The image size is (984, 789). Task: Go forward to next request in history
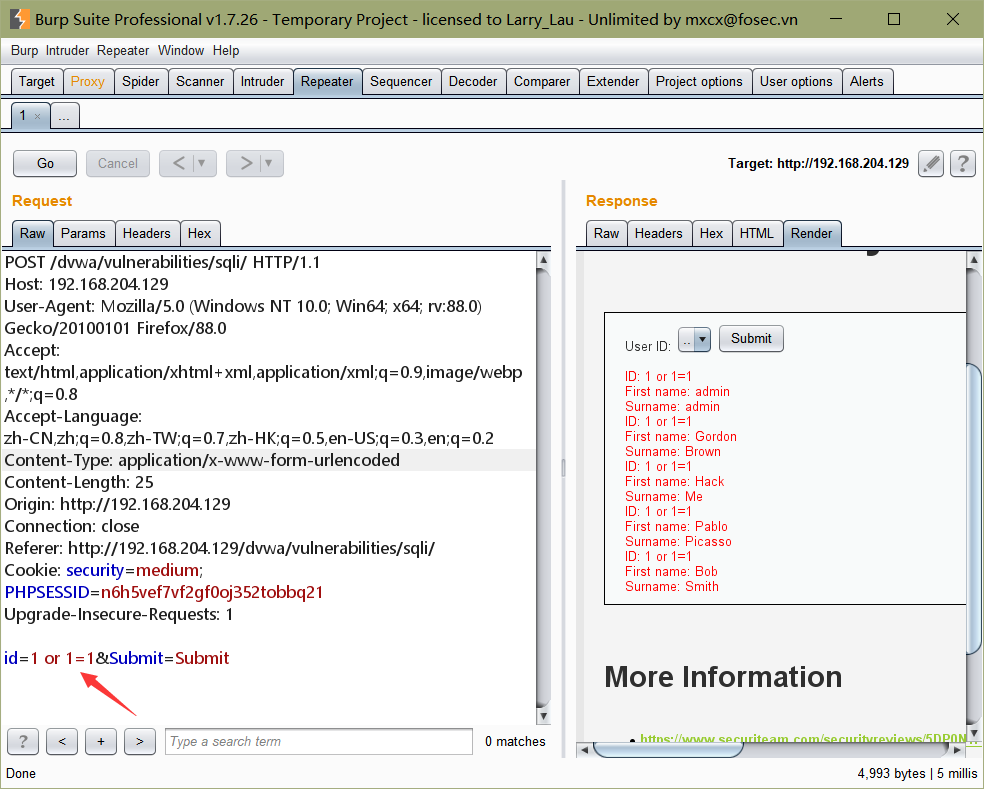click(246, 163)
